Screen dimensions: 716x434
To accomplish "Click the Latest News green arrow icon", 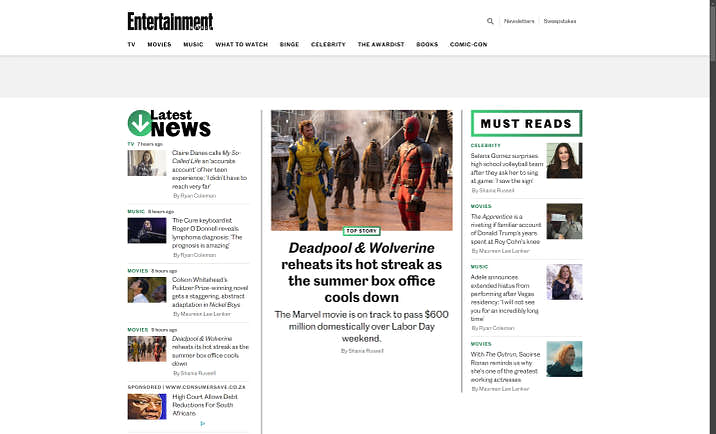I will pos(139,123).
